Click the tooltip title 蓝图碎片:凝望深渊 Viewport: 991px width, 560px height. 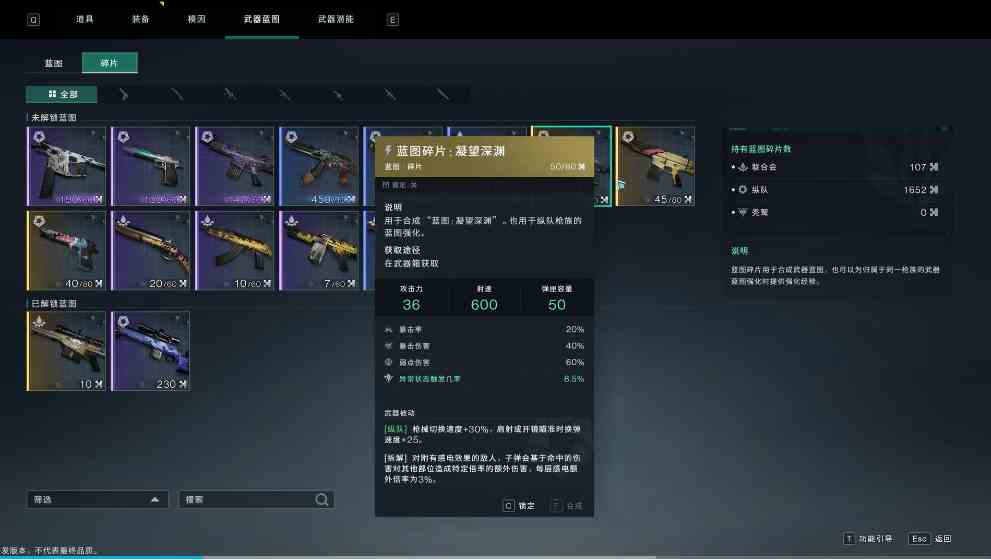450,151
